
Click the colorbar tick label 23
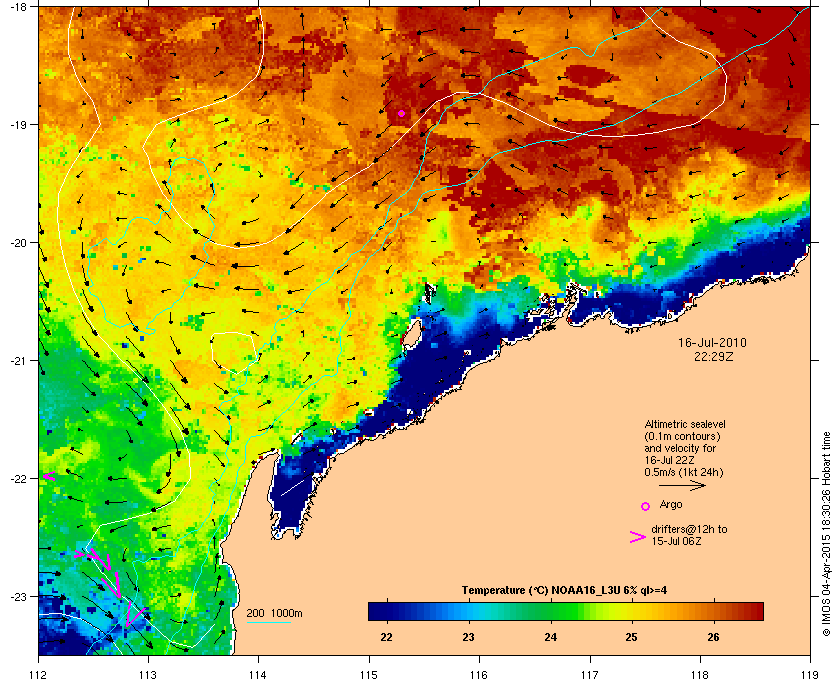point(468,637)
